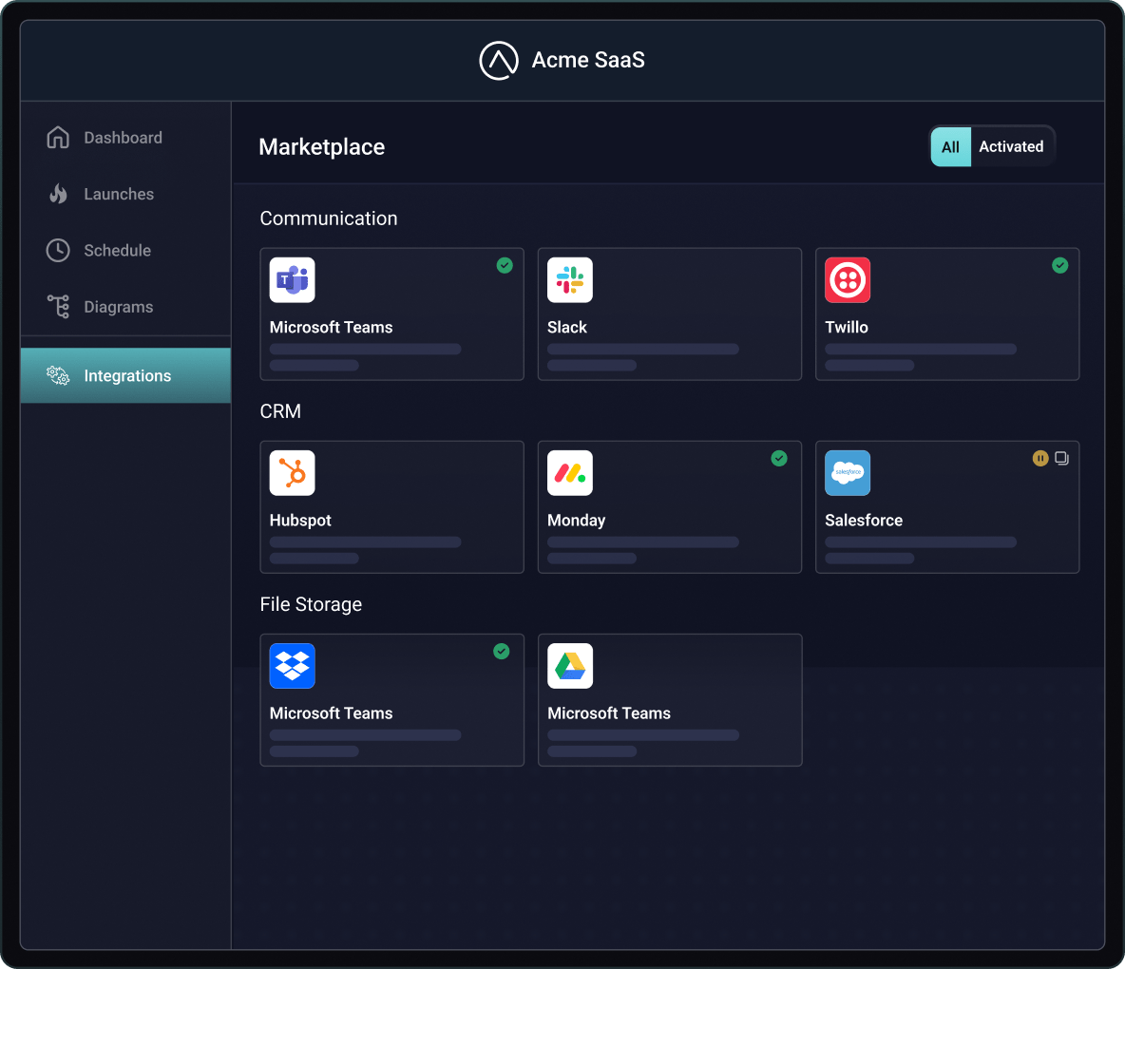Select the Google Drive icon
Image resolution: width=1125 pixels, height=1064 pixels.
click(570, 666)
